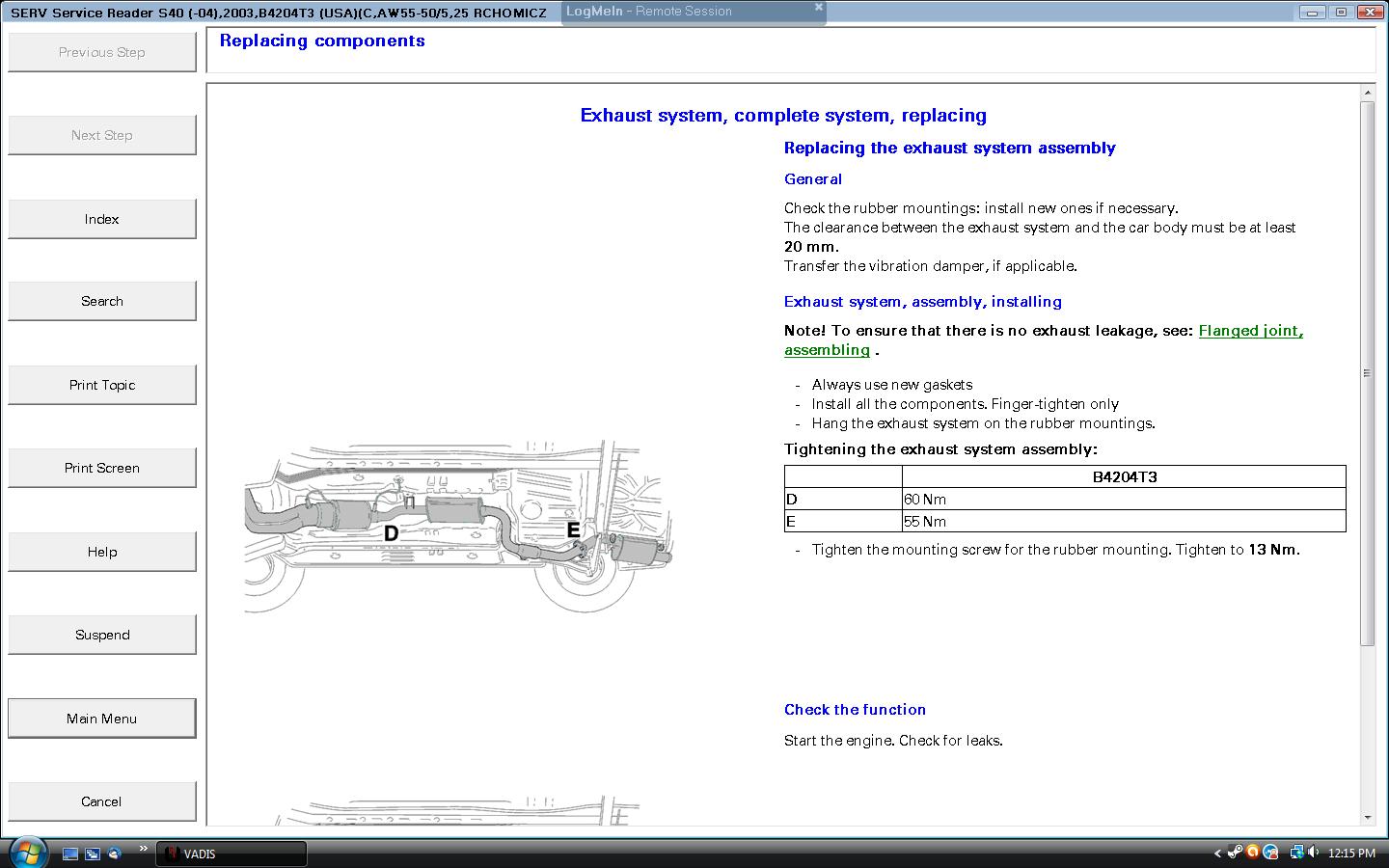Click the scrollbar up arrow
Viewport: 1389px width, 868px height.
(1367, 93)
